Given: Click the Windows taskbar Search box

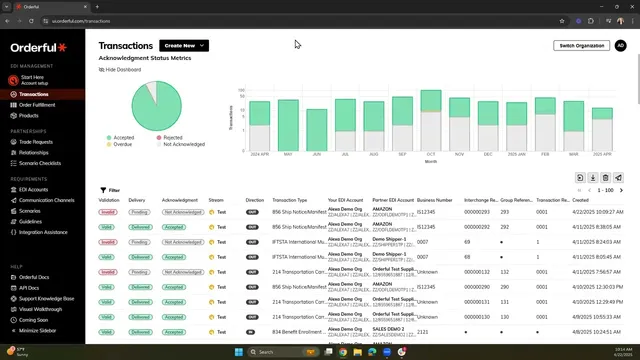Looking at the screenshot, I should 277,352.
